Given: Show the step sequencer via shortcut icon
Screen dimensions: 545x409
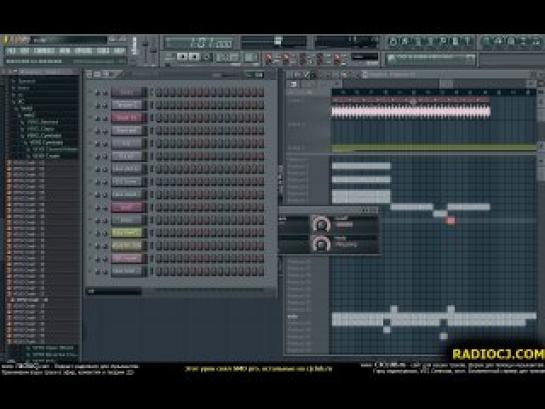Looking at the screenshot, I should (x=405, y=42).
